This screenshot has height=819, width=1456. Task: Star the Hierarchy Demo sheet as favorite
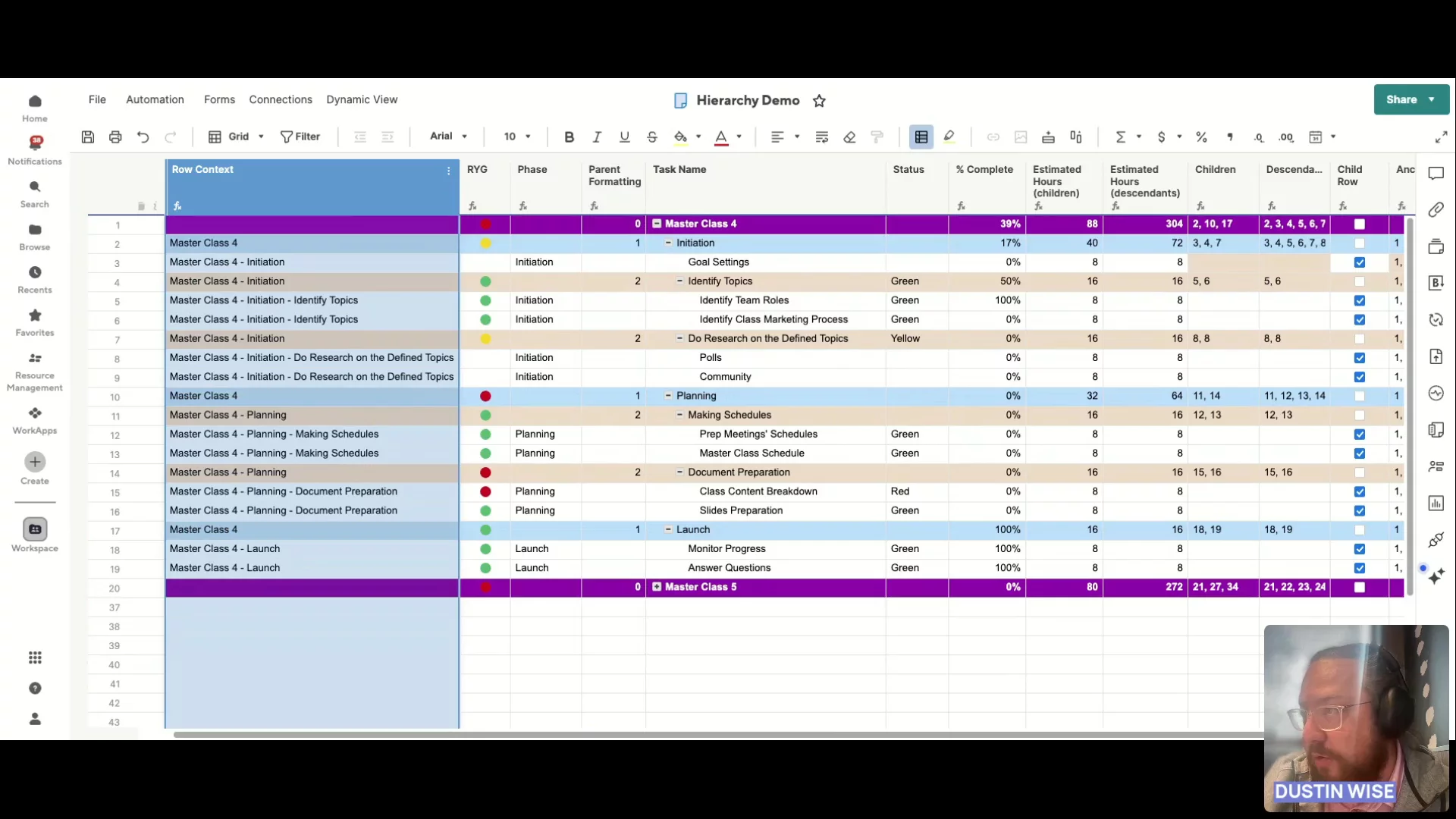tap(819, 101)
